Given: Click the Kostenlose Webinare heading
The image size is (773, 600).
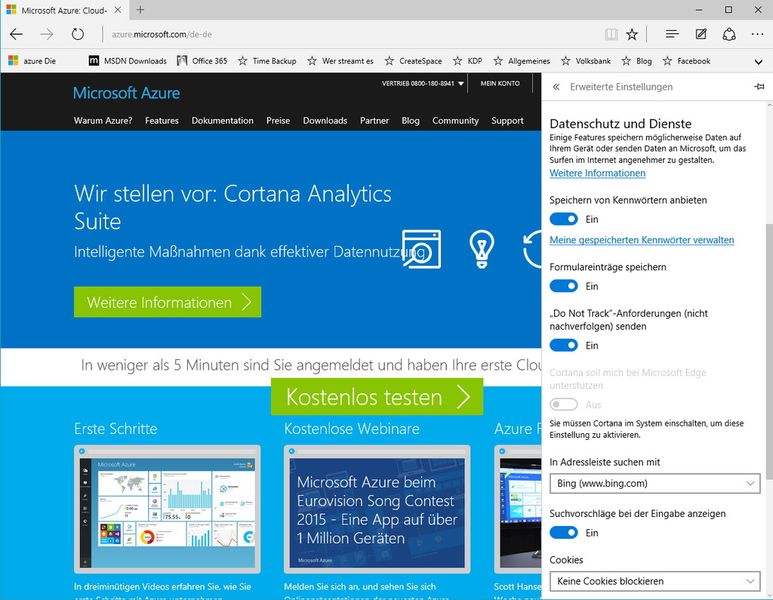Looking at the screenshot, I should tap(351, 428).
